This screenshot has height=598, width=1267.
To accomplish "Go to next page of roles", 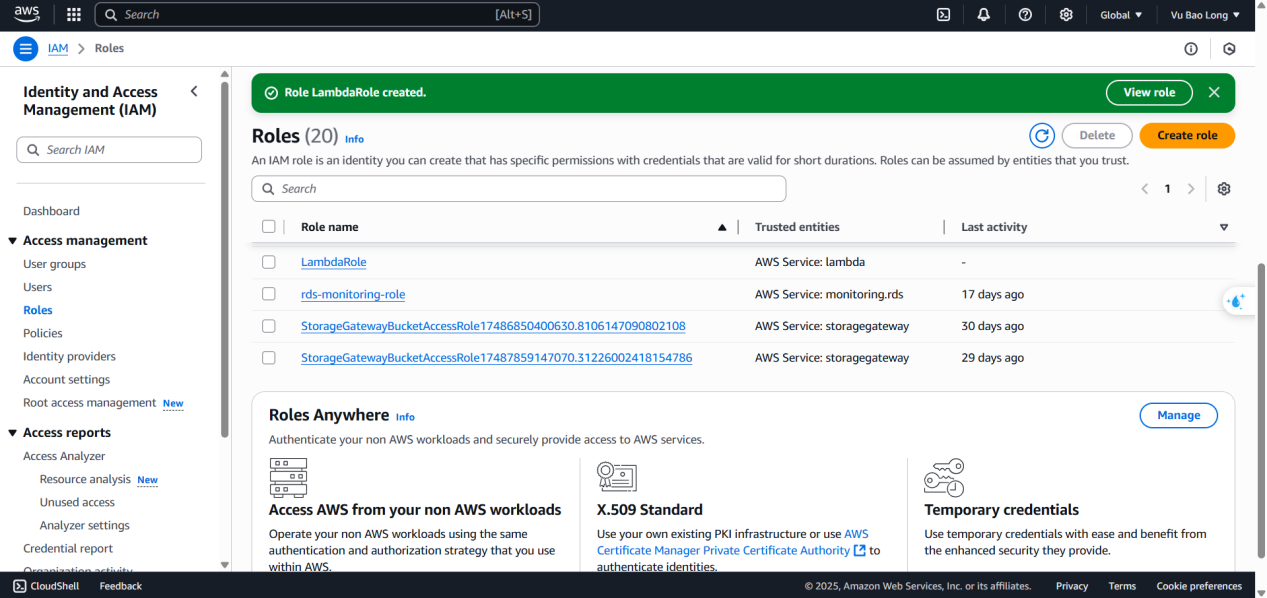I will coord(1190,189).
